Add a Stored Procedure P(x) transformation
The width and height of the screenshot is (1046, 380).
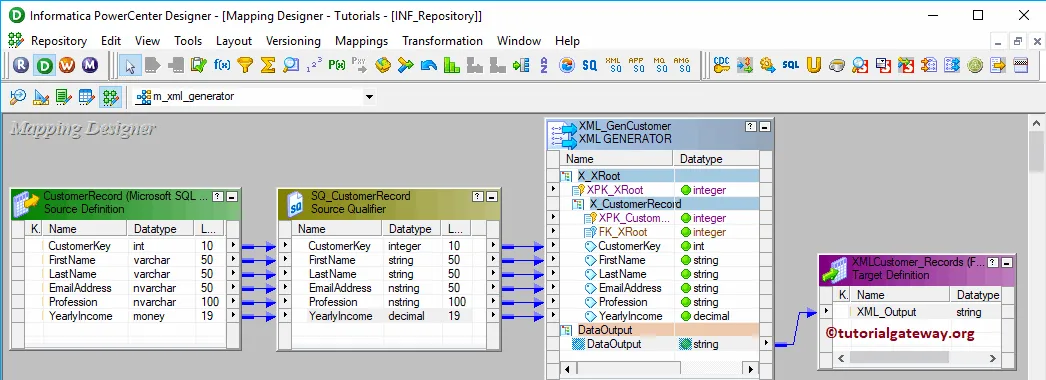click(x=337, y=65)
